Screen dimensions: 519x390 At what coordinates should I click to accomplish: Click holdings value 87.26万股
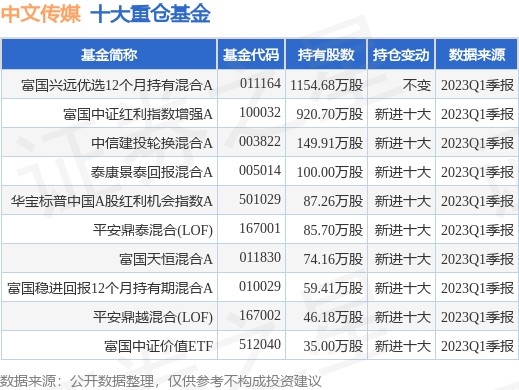pyautogui.click(x=333, y=201)
